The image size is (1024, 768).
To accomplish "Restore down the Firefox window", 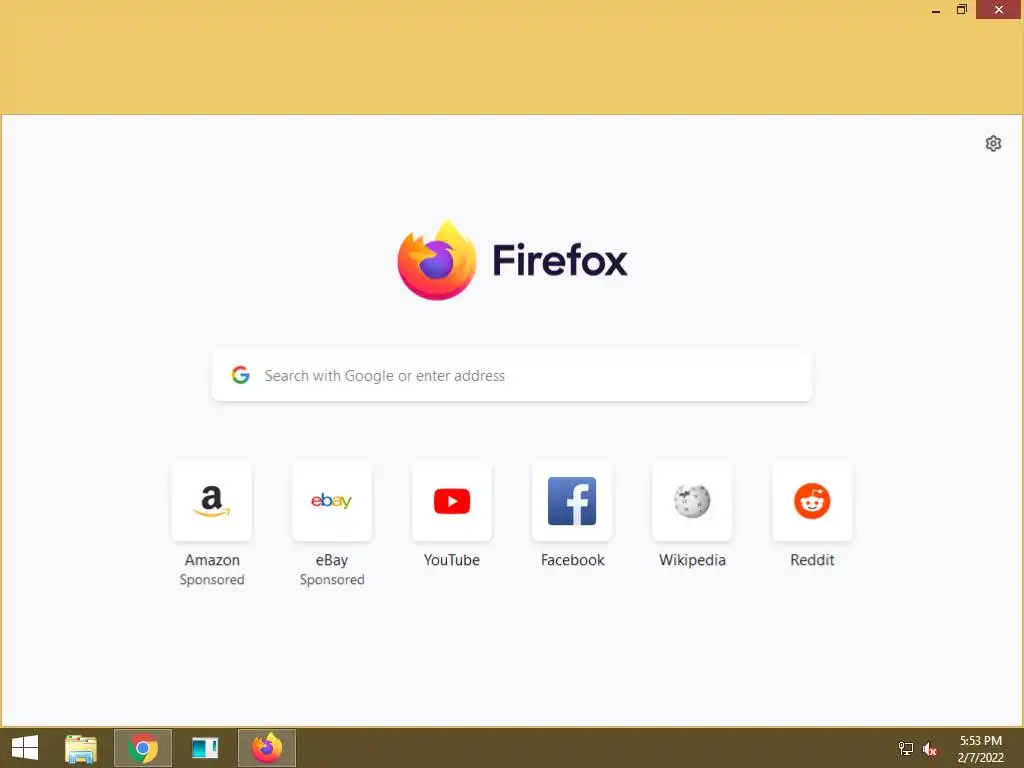I will pyautogui.click(x=961, y=9).
